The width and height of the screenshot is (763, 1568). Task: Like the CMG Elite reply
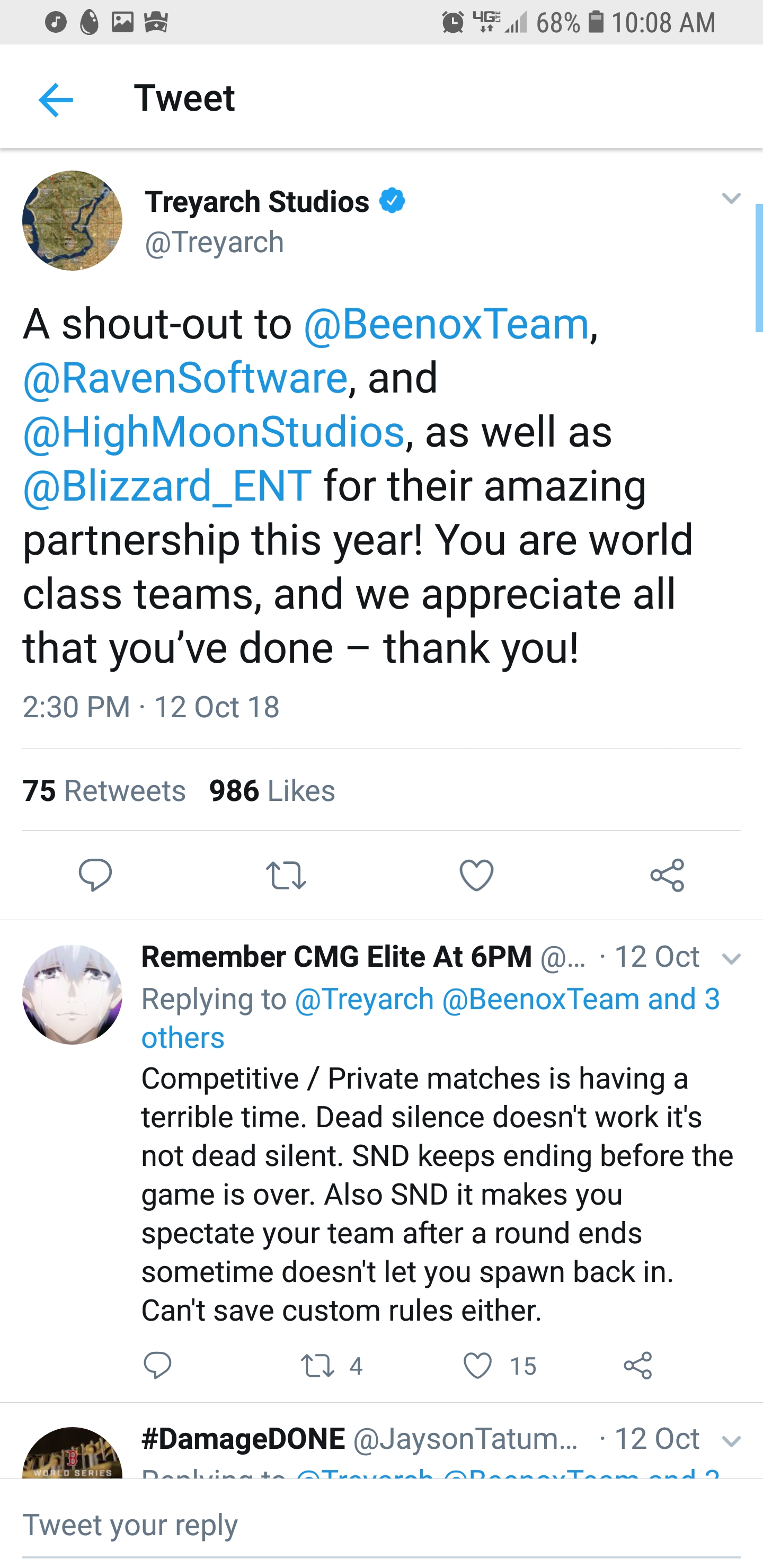[x=477, y=1365]
